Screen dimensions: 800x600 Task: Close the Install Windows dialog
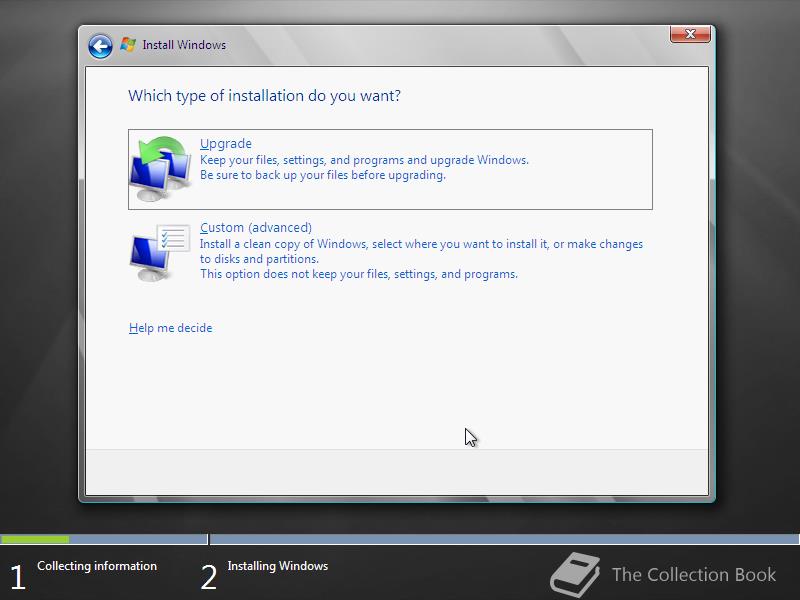[x=690, y=34]
